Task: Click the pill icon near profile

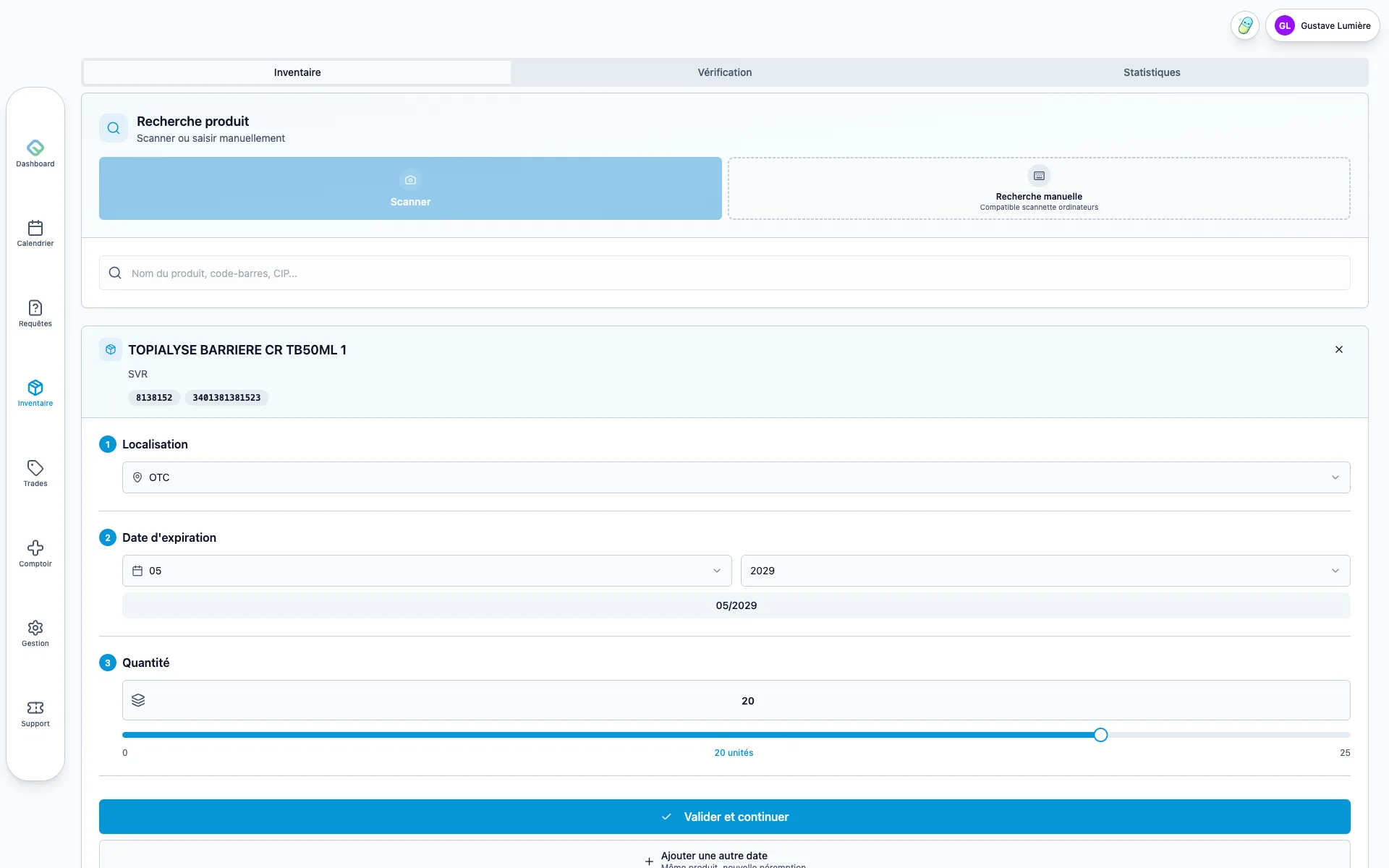Action: point(1244,26)
